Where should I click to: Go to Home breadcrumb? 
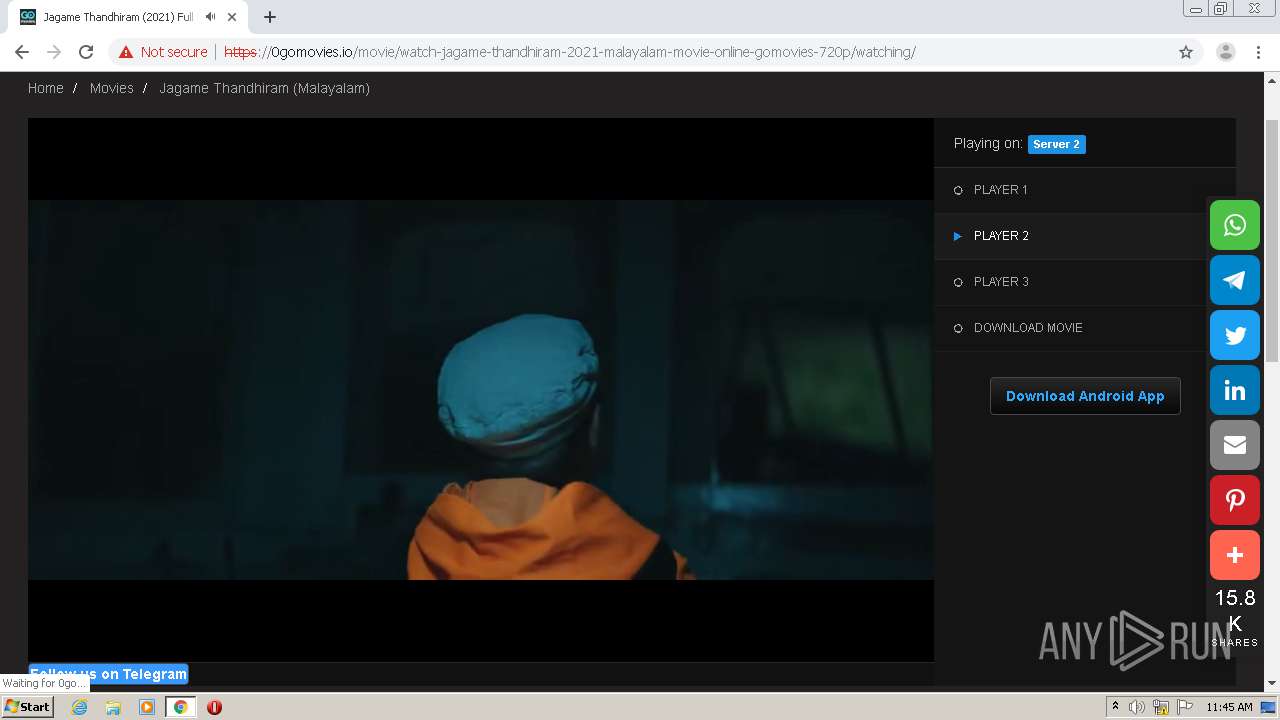[46, 88]
